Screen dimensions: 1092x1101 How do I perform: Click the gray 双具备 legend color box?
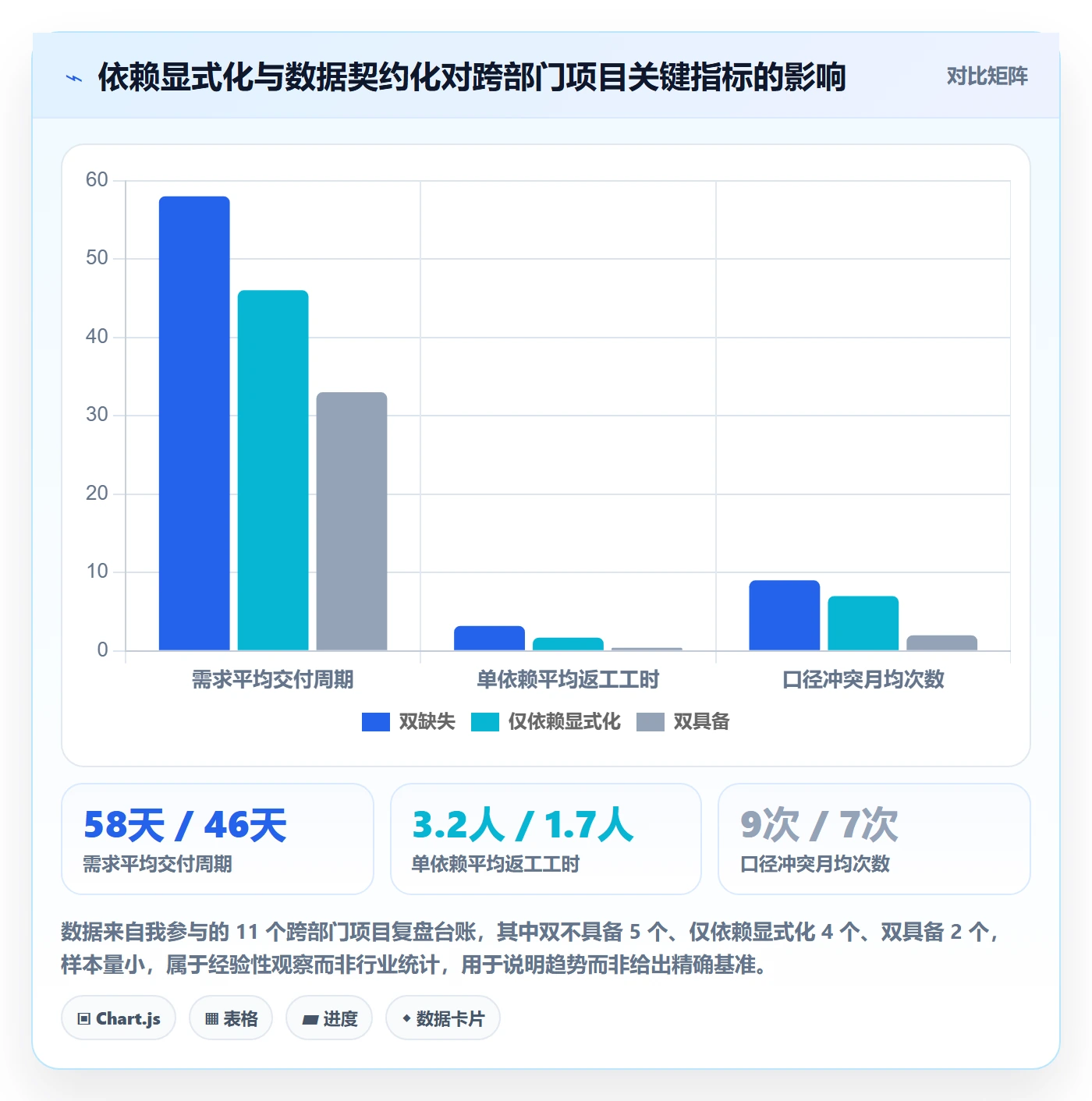[x=651, y=722]
